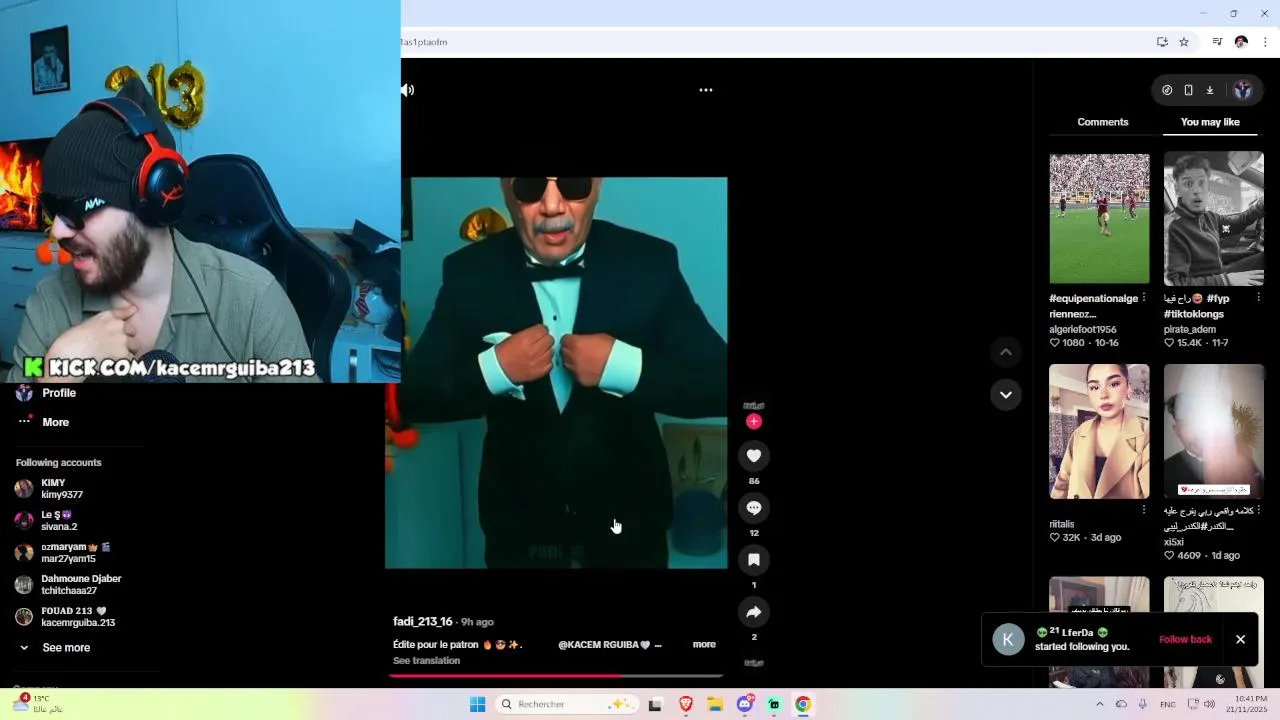This screenshot has height=720, width=1280.
Task: Open options for the xi5xi video card
Action: coord(1258,510)
